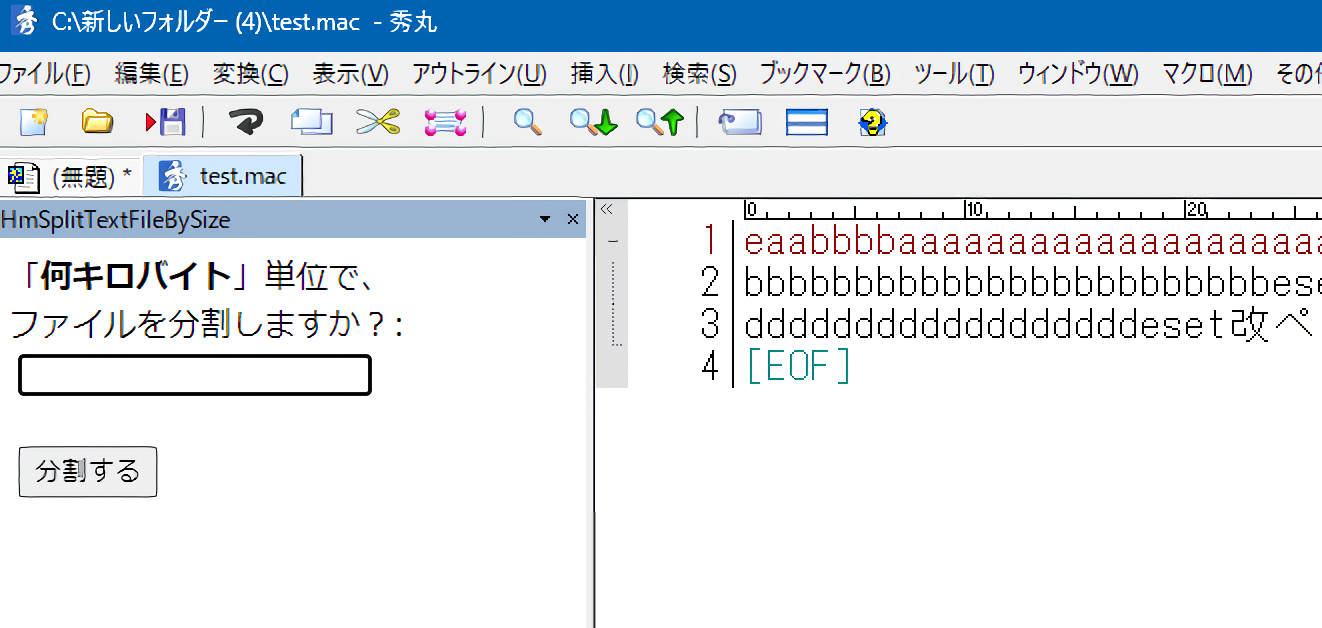Find previous with magnifier up-arrow icon
Image resolution: width=1322 pixels, height=628 pixels.
click(x=659, y=122)
